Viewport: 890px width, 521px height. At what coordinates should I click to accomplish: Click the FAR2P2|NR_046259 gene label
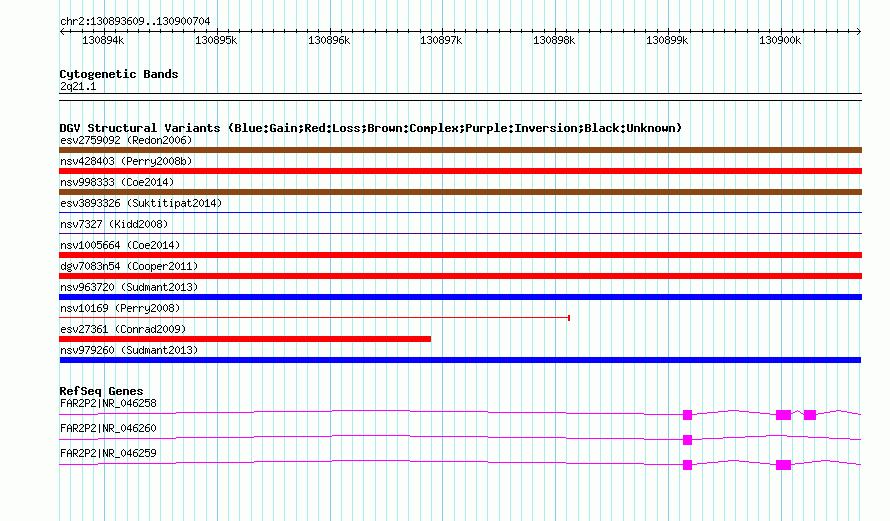point(108,453)
